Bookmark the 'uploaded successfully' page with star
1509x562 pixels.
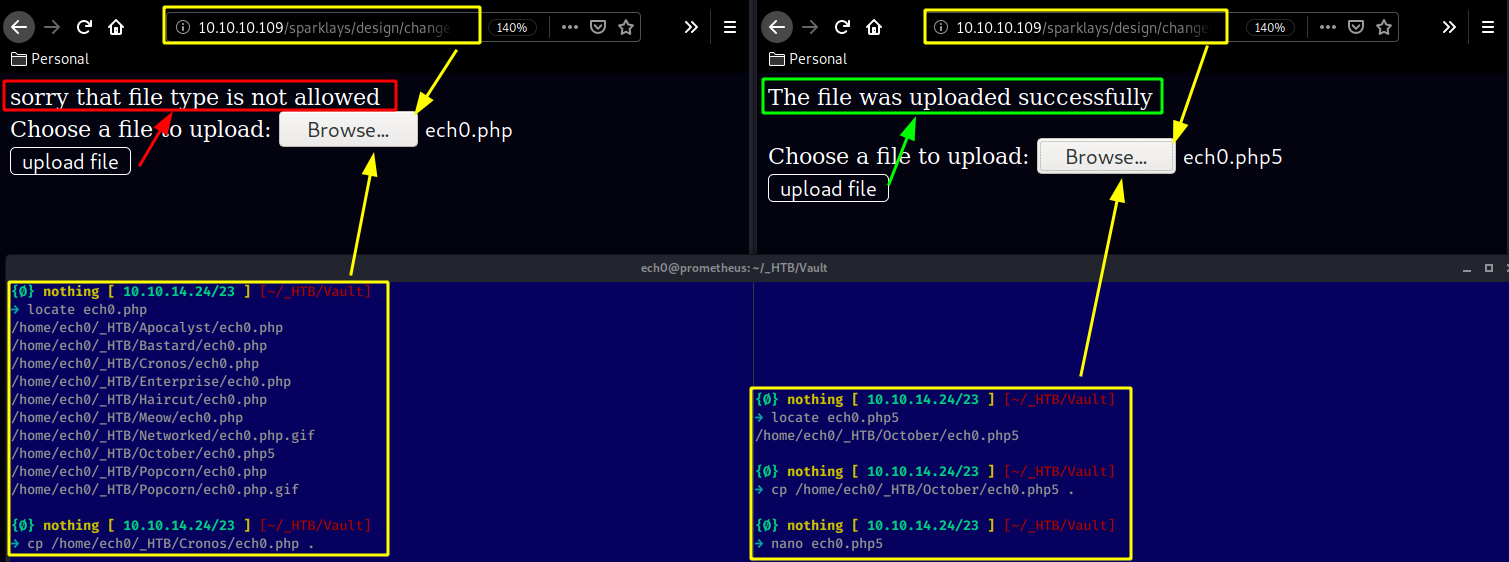coord(1384,28)
